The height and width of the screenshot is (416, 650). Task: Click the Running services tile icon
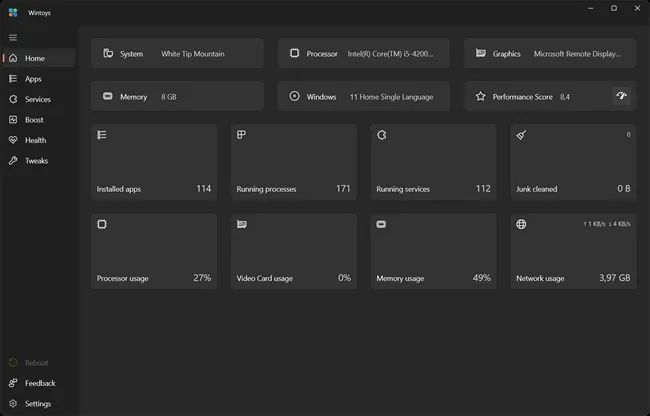coord(382,135)
